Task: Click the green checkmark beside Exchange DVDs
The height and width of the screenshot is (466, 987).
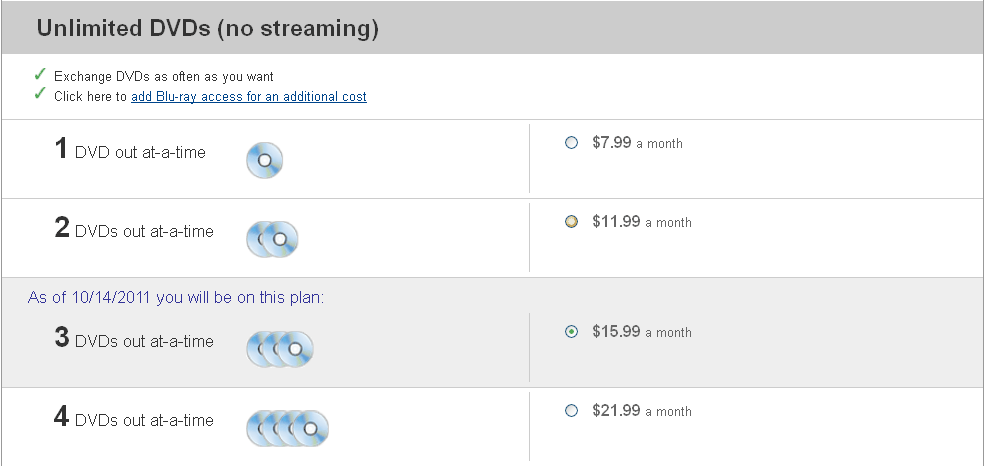Action: 39,75
